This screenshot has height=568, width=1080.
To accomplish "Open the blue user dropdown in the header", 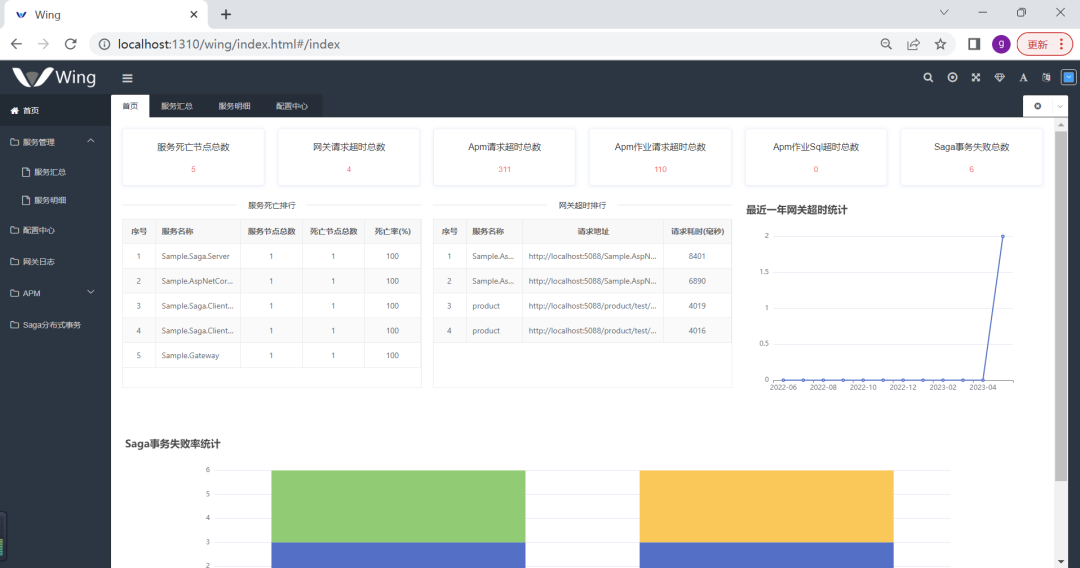I will tap(1068, 77).
